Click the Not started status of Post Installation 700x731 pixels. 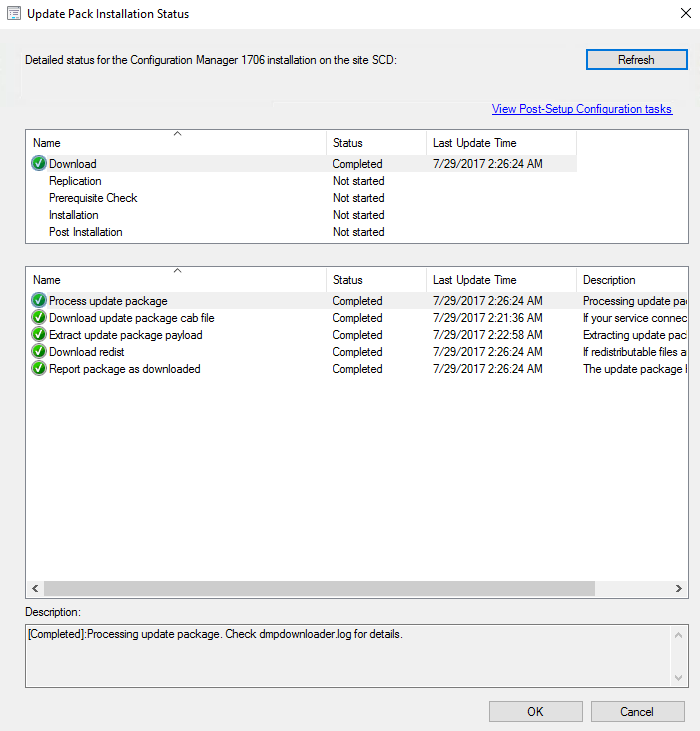coord(358,232)
